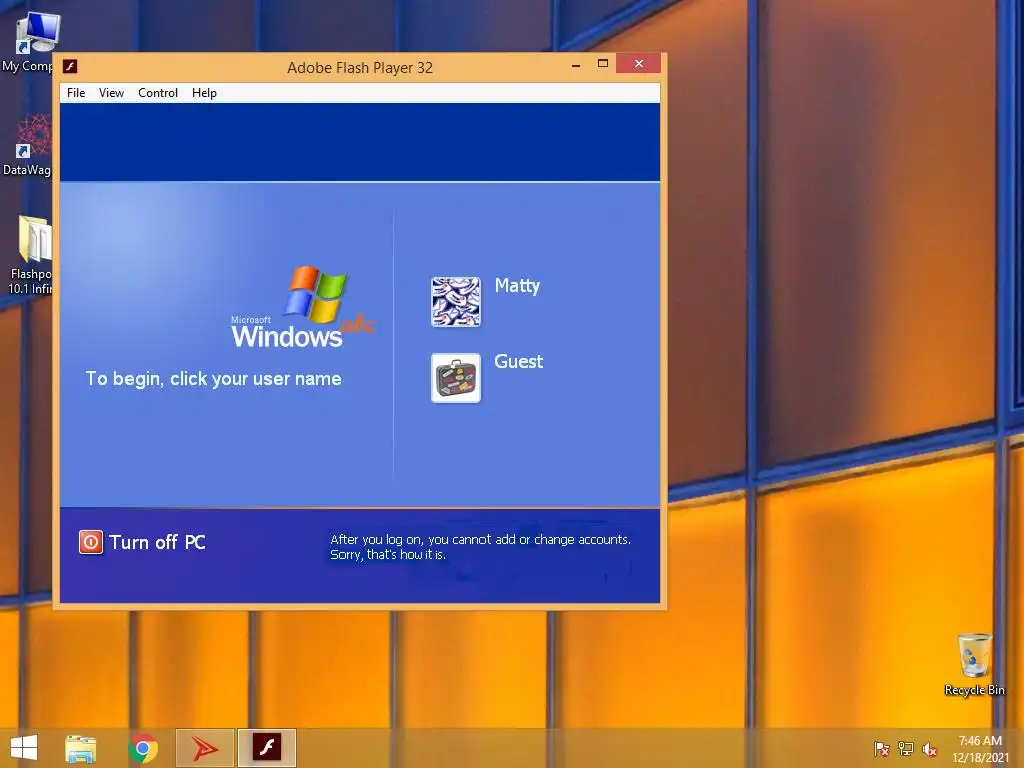This screenshot has width=1024, height=768.
Task: Click the network tray icon
Action: click(906, 749)
